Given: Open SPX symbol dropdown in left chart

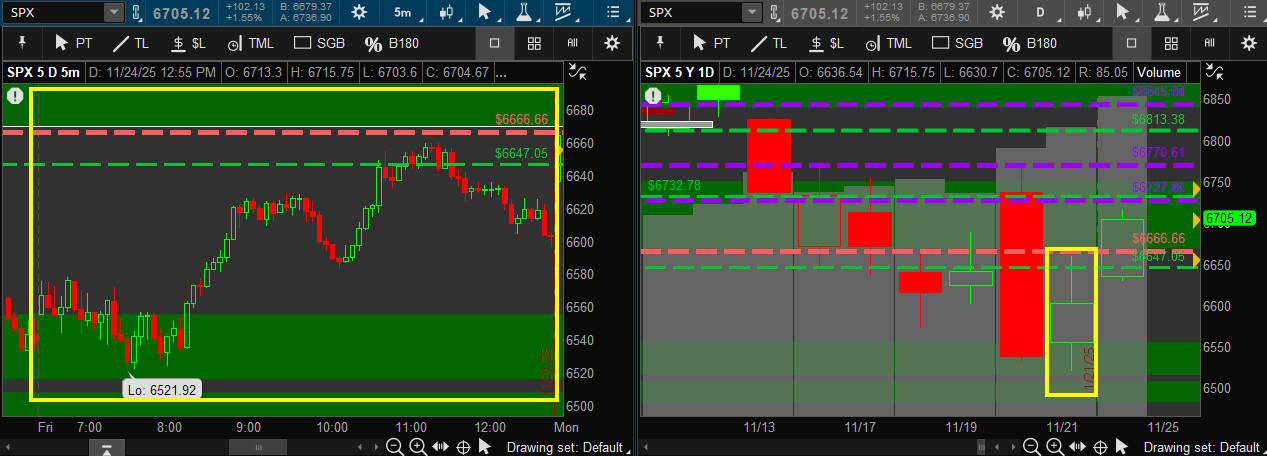Looking at the screenshot, I should pos(115,13).
